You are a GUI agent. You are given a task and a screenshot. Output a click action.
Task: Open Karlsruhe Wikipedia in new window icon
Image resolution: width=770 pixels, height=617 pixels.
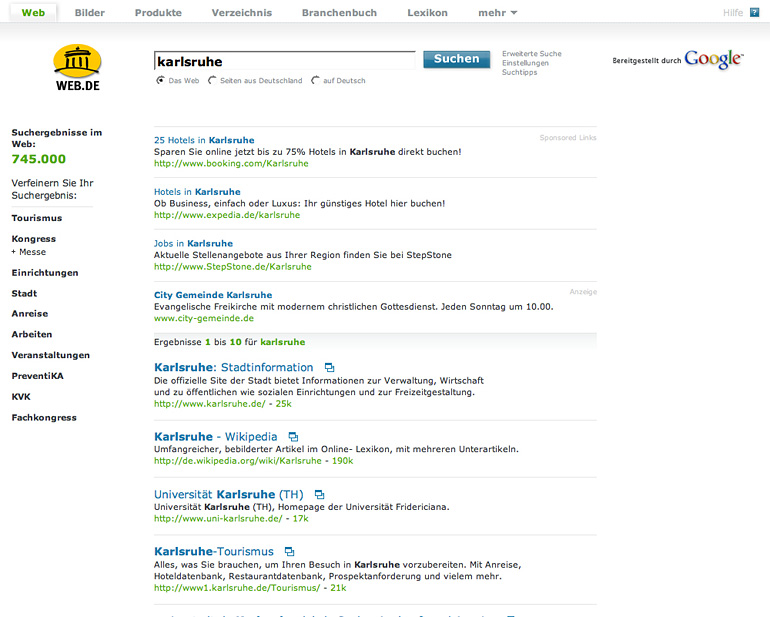[x=293, y=437]
